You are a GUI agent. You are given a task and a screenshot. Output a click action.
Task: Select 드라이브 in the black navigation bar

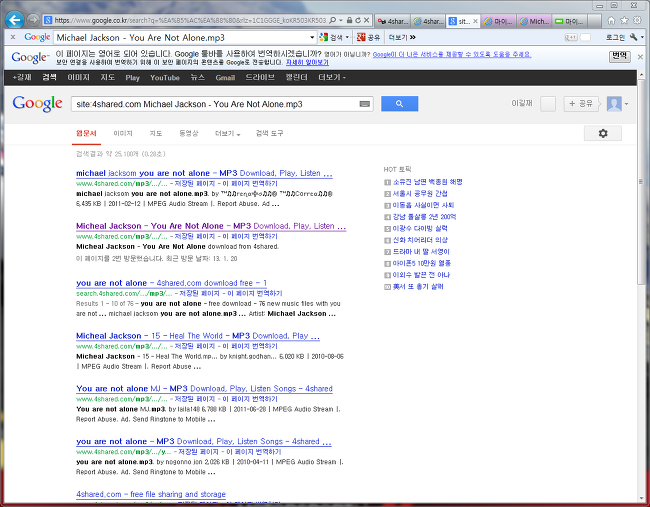tap(260, 78)
